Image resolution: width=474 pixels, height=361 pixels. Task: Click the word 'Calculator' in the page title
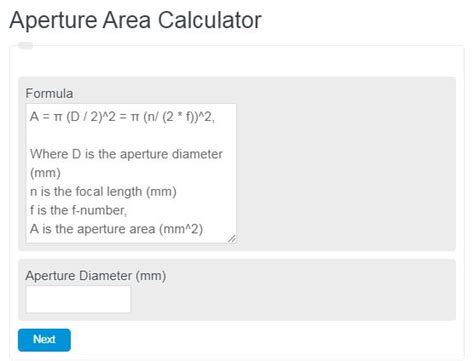[x=210, y=20]
